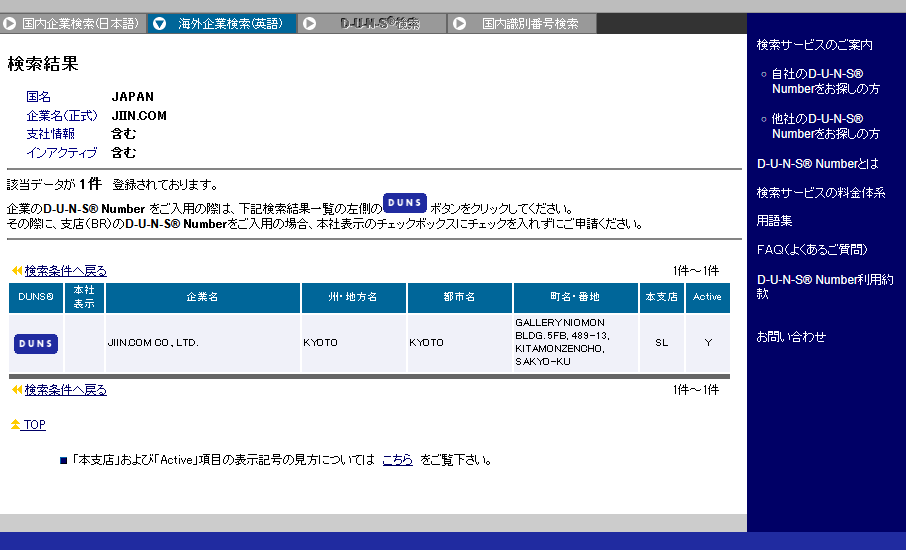Click the JAPAN country value
Image resolution: width=906 pixels, height=550 pixels.
click(x=133, y=96)
